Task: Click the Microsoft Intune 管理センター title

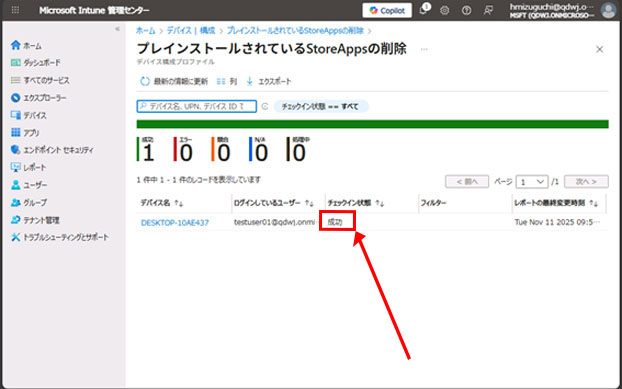Action: point(94,10)
